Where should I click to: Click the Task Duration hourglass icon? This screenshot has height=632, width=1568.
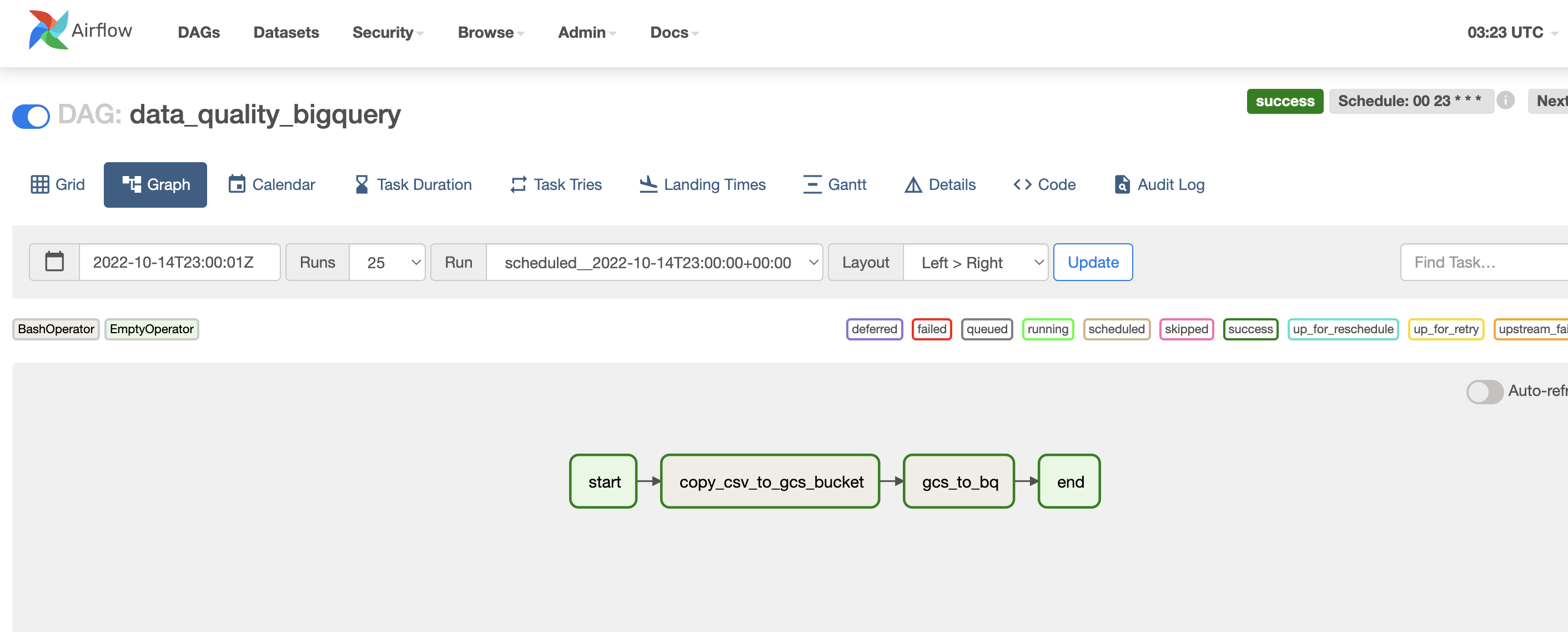click(361, 184)
